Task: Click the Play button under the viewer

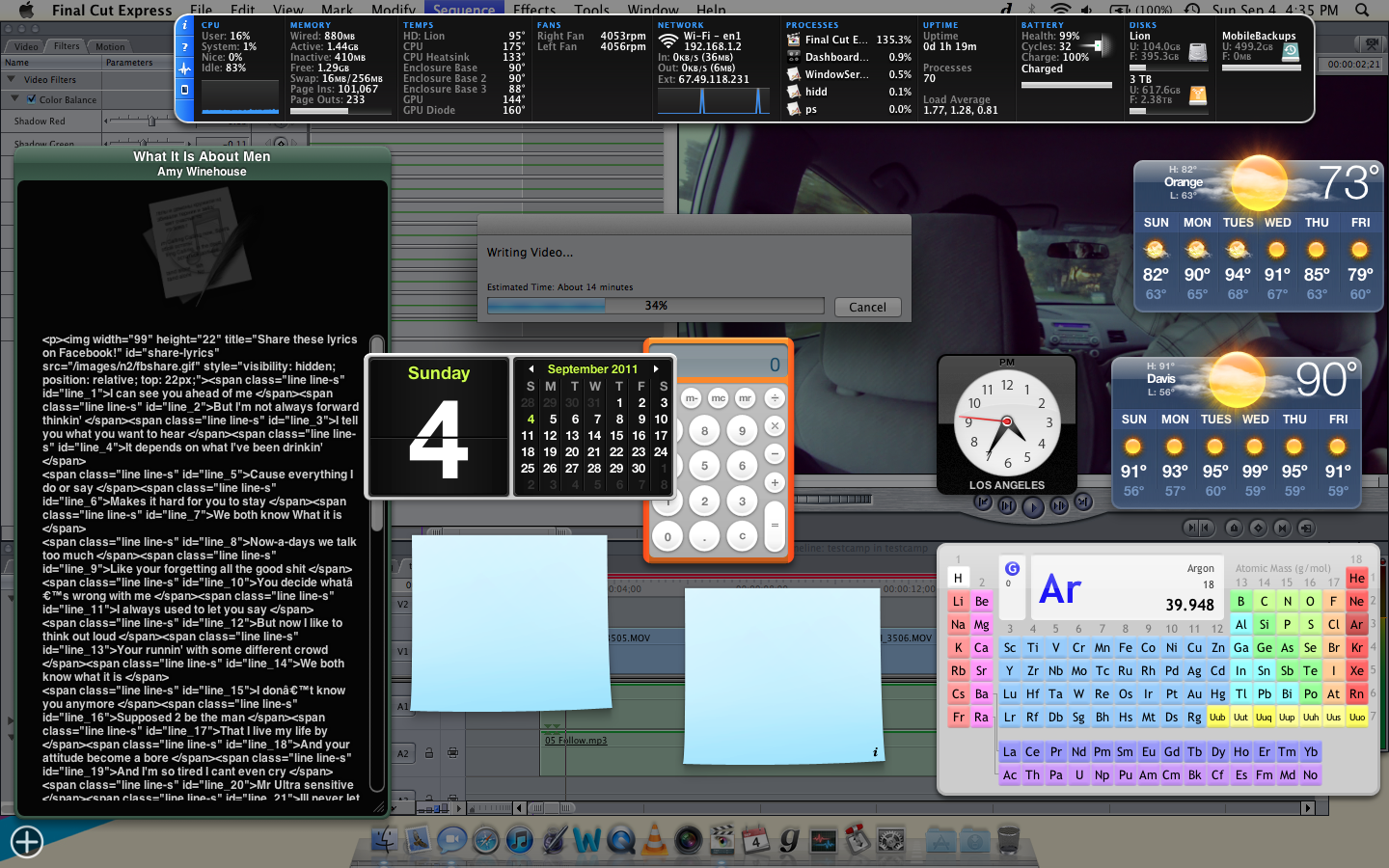Action: 1032,505
